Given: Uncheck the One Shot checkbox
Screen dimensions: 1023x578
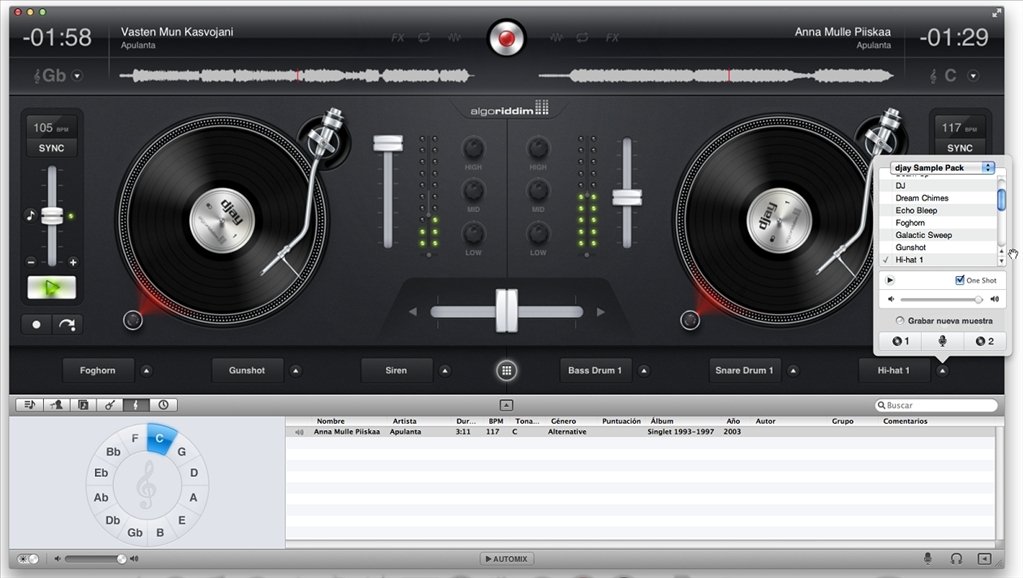Looking at the screenshot, I should (x=960, y=281).
